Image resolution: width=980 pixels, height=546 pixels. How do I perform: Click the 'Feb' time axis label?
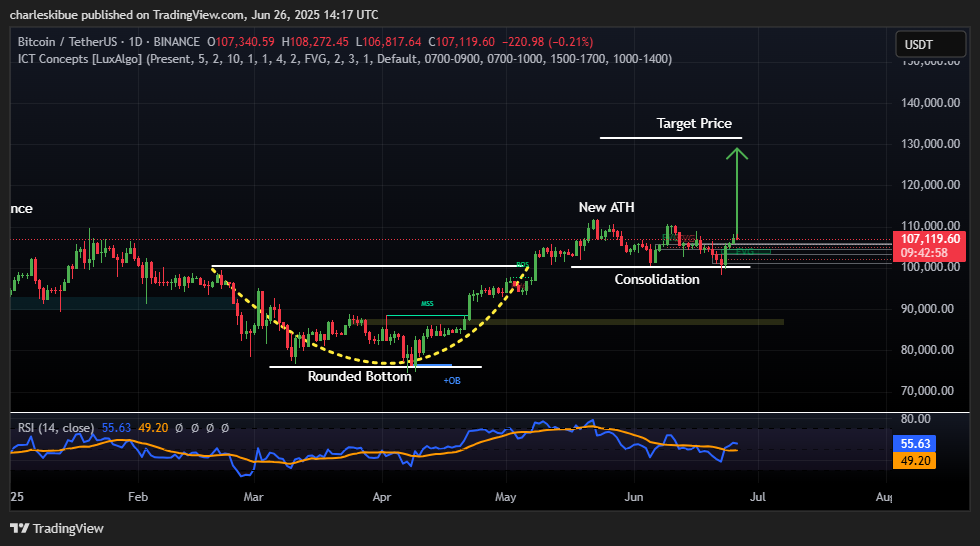[x=138, y=497]
